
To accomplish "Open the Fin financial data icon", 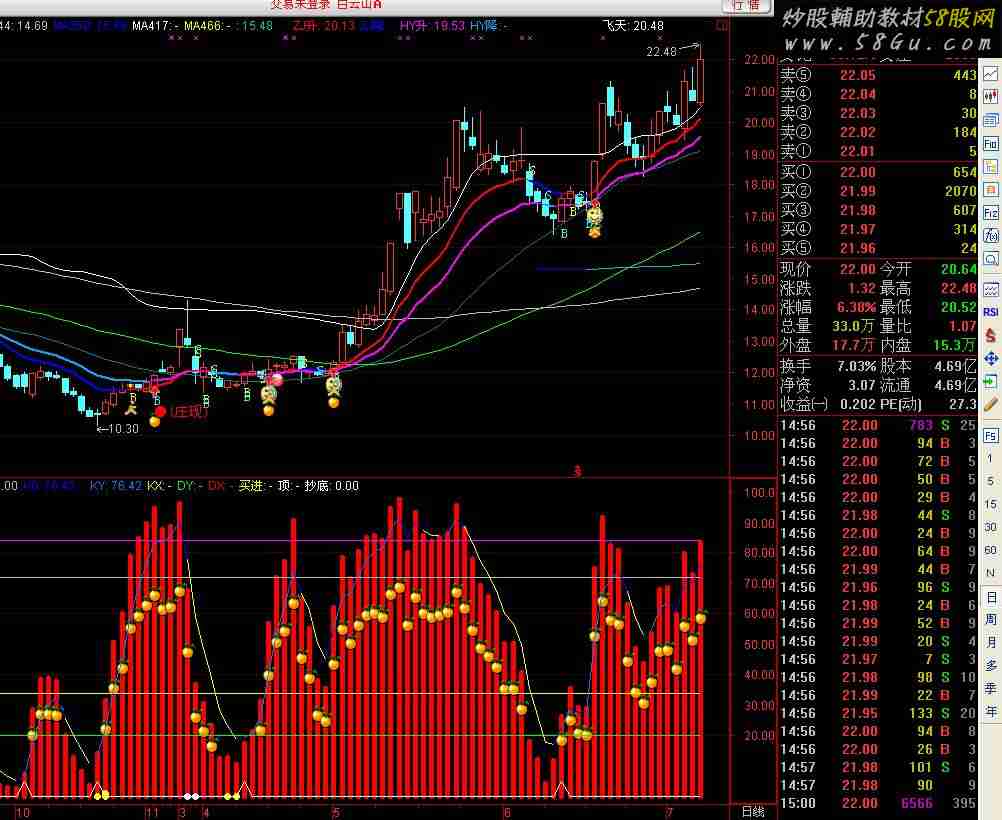I will pyautogui.click(x=991, y=143).
